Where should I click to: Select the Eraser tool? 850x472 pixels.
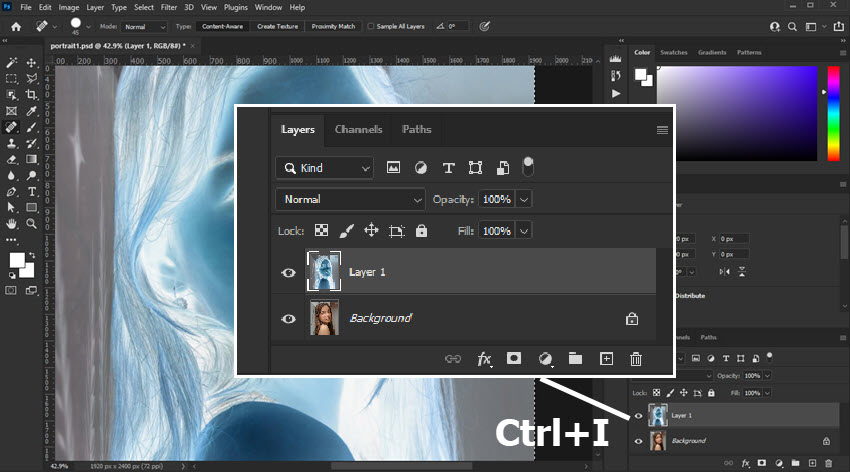[11, 159]
